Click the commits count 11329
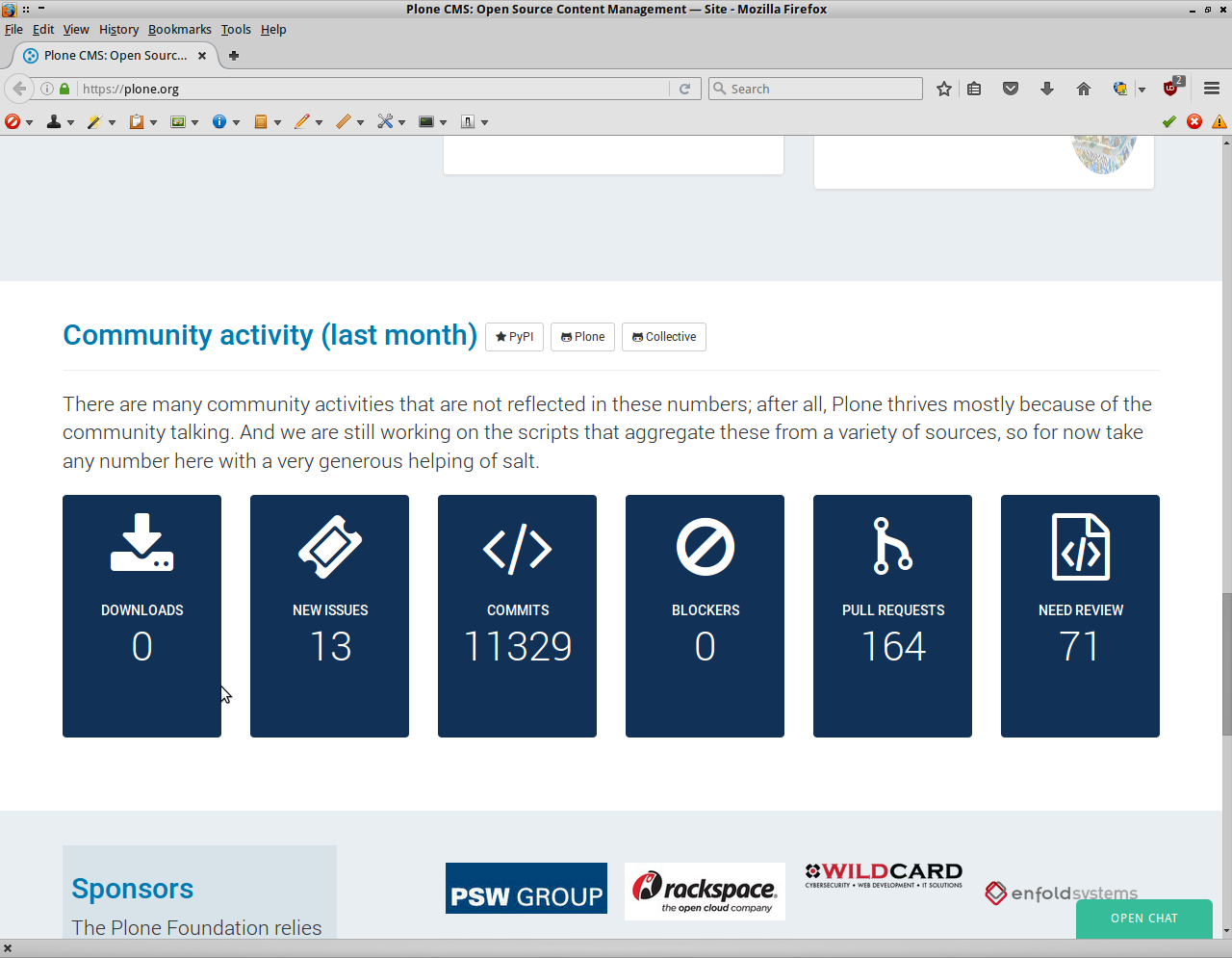The image size is (1232, 958). [518, 646]
